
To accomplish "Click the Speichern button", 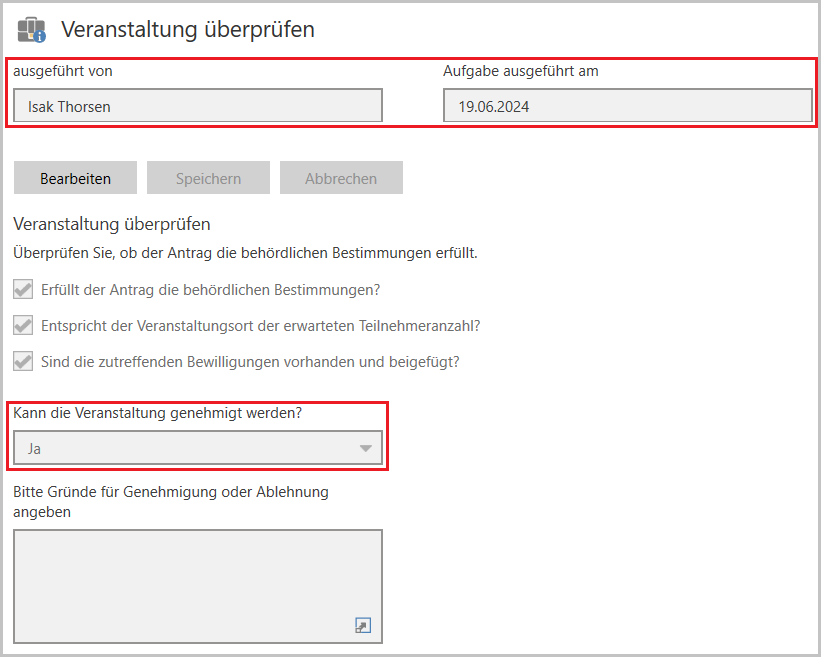I will pos(208,178).
